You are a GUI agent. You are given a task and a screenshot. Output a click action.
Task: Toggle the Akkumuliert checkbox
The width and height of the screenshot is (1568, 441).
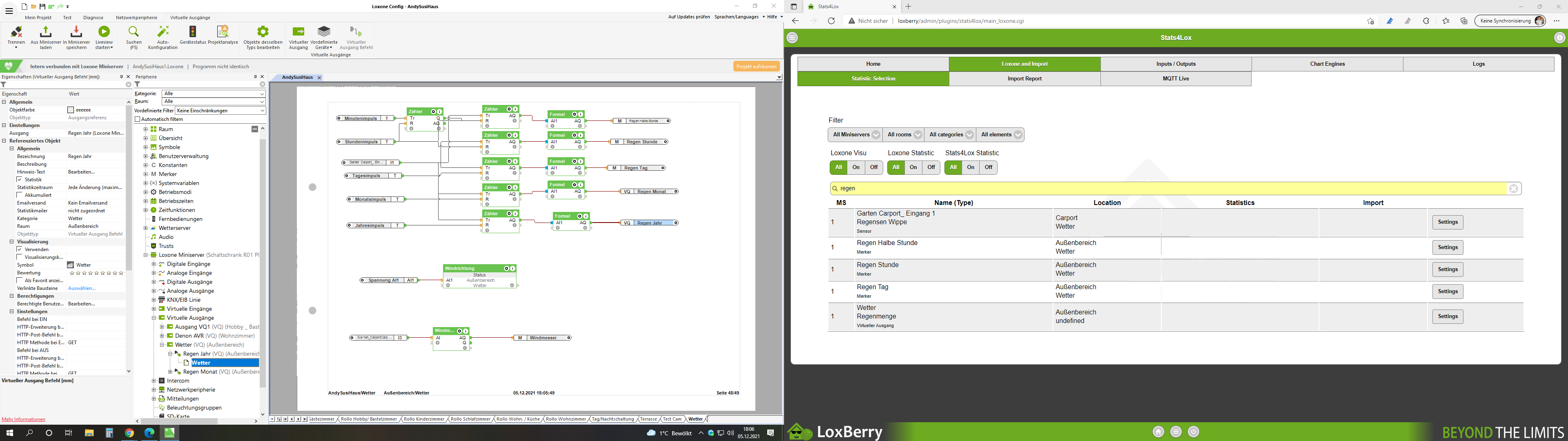pyautogui.click(x=20, y=195)
